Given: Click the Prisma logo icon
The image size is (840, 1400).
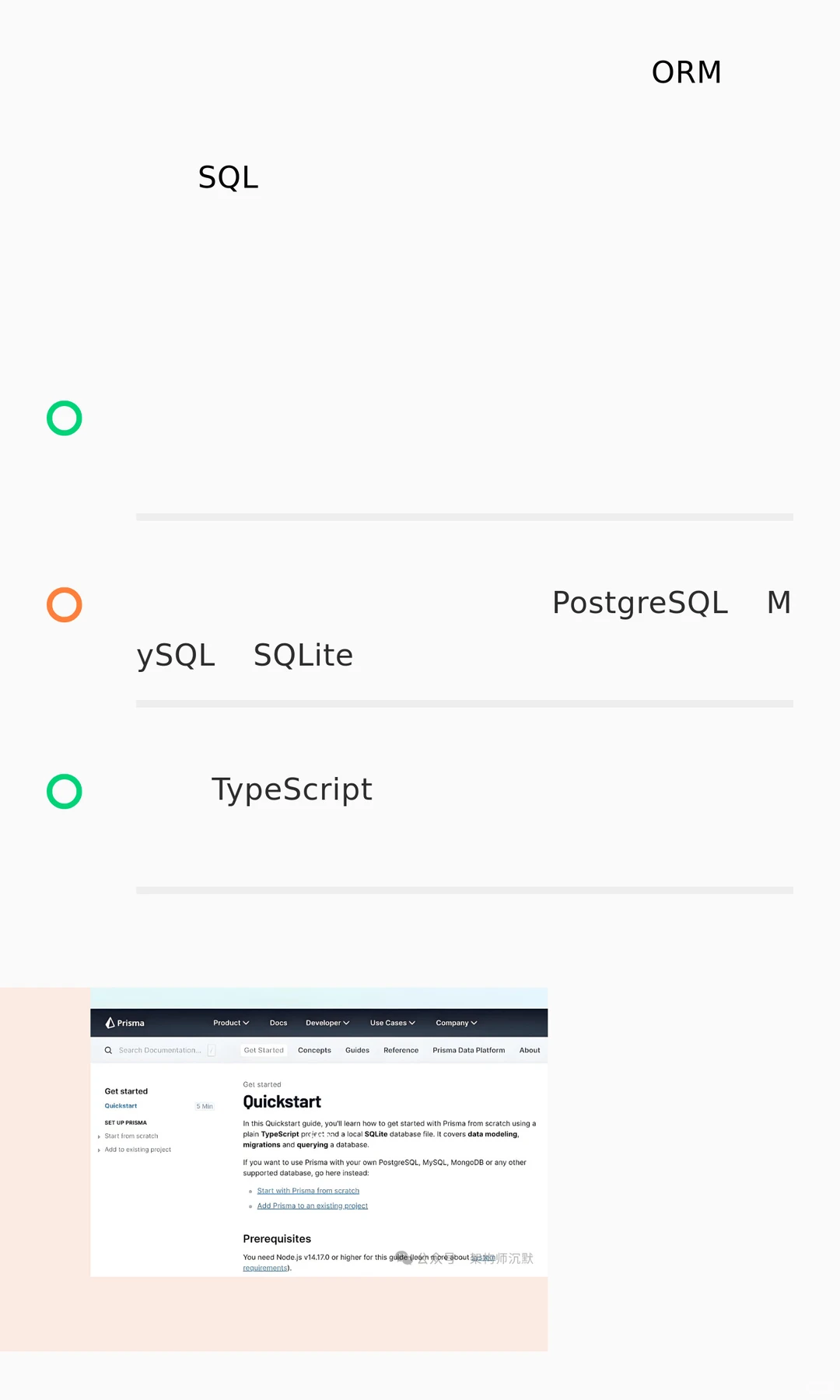Looking at the screenshot, I should pyautogui.click(x=110, y=1023).
